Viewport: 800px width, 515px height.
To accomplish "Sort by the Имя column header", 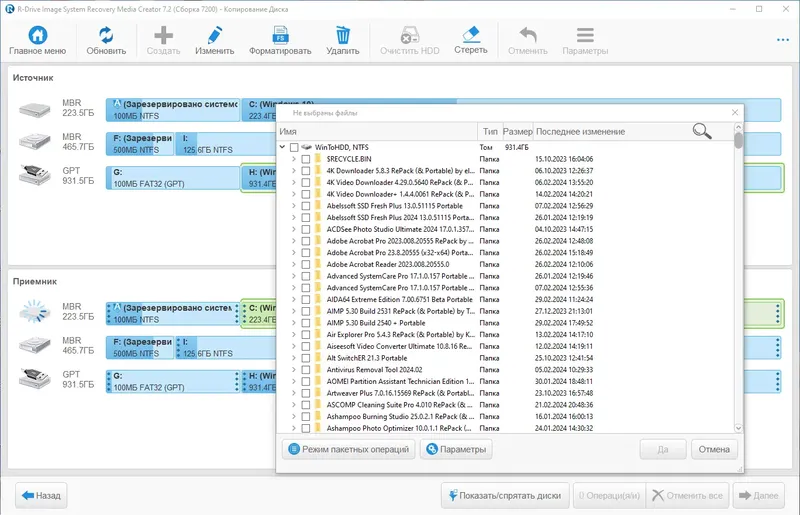I will tap(377, 131).
